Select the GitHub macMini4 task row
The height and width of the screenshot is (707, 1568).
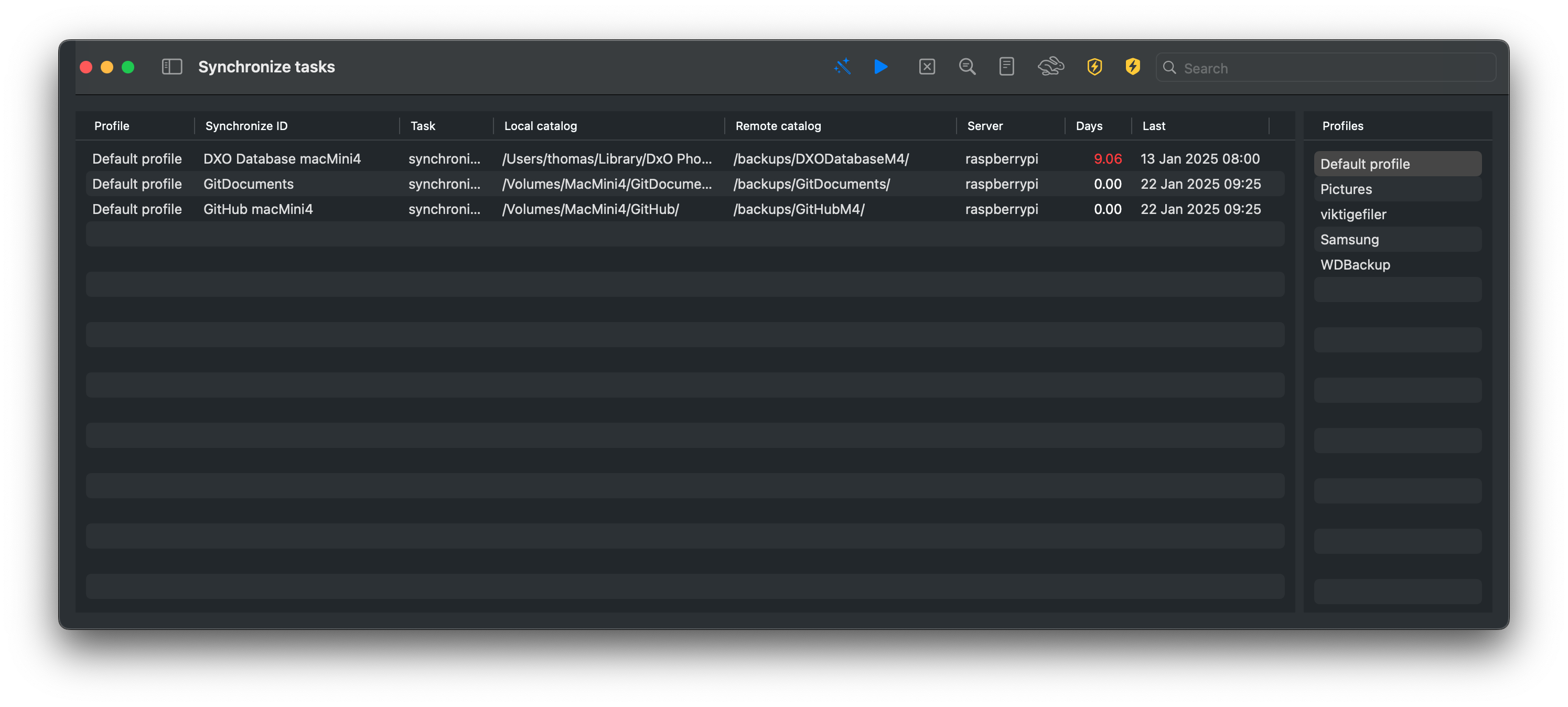pos(685,209)
